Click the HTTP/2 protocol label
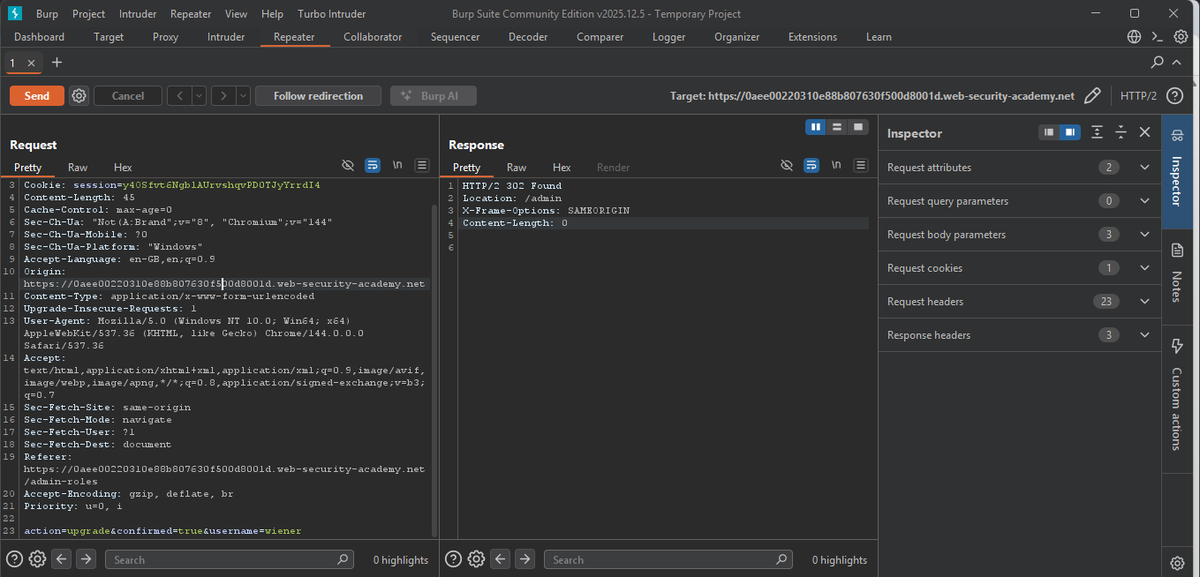This screenshot has width=1200, height=577. 1139,96
